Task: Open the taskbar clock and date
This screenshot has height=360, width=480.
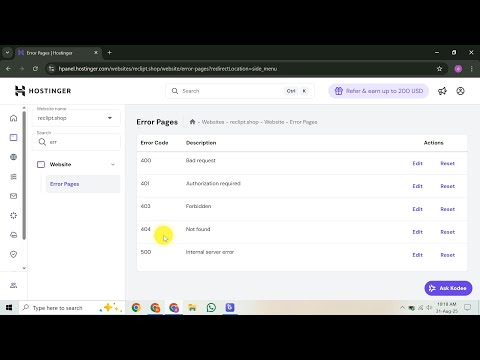Action: pyautogui.click(x=447, y=308)
